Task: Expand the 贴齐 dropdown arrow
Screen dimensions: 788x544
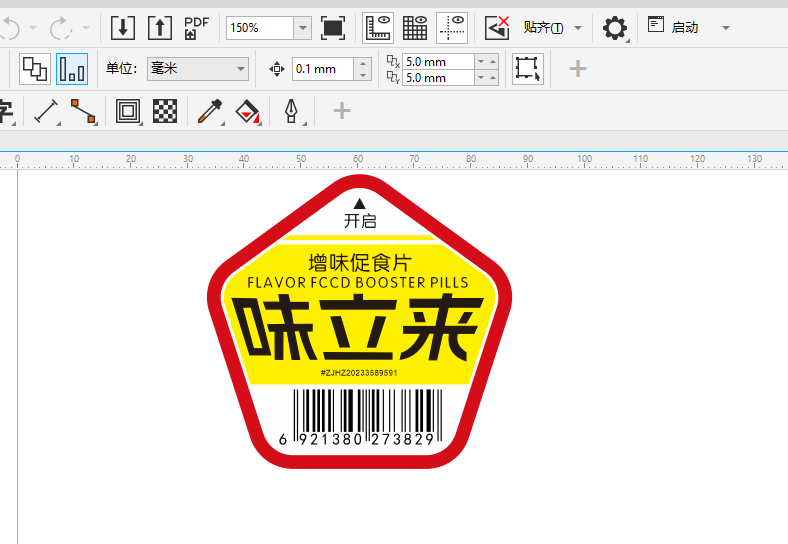Action: tap(578, 28)
